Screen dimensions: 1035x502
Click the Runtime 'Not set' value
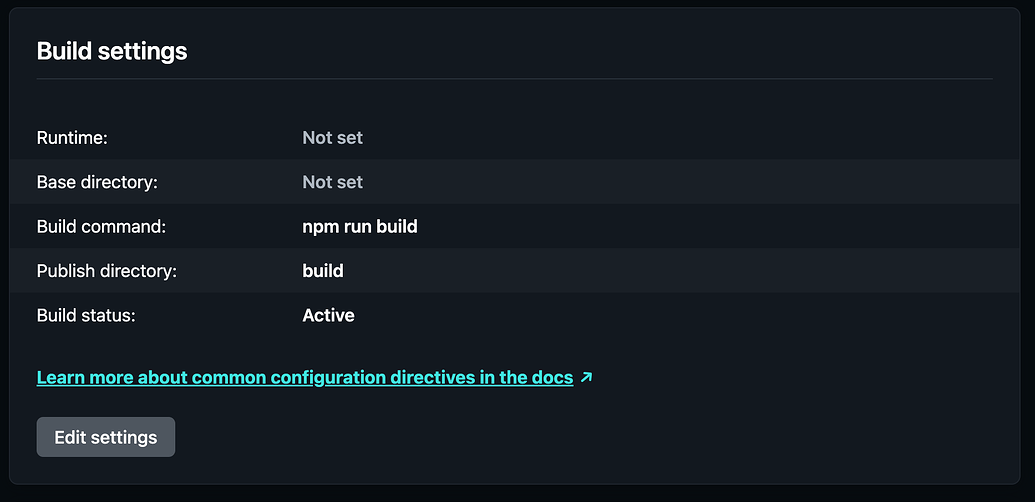[x=332, y=137]
